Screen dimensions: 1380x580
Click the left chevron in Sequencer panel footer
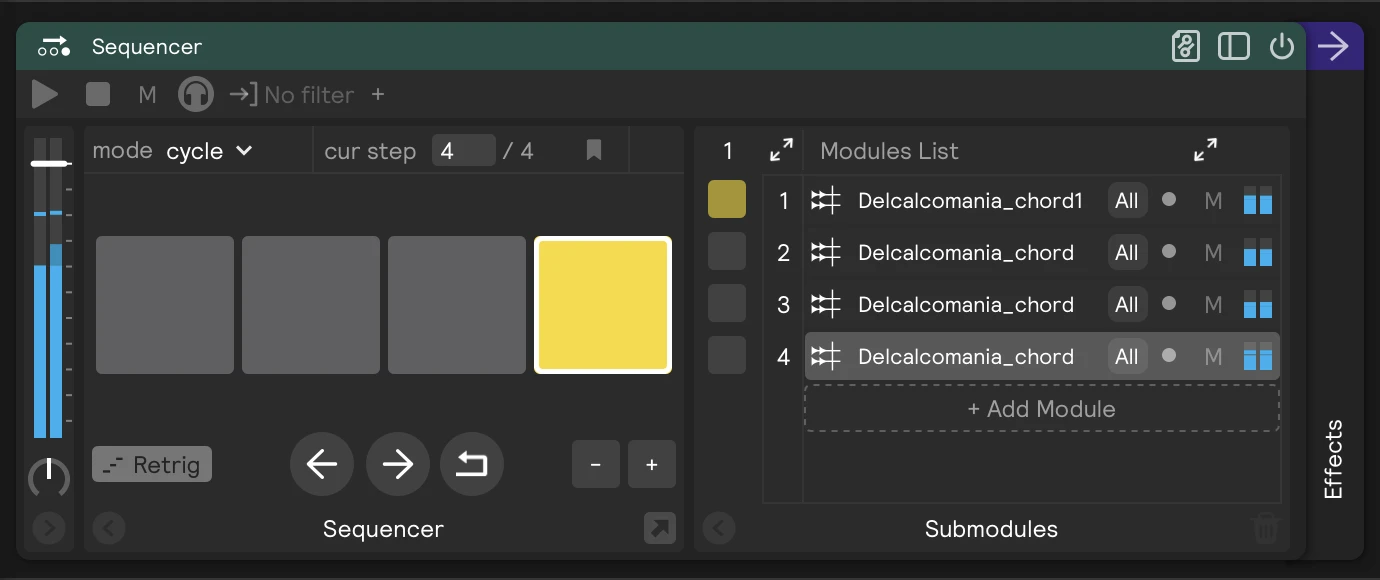coord(109,527)
